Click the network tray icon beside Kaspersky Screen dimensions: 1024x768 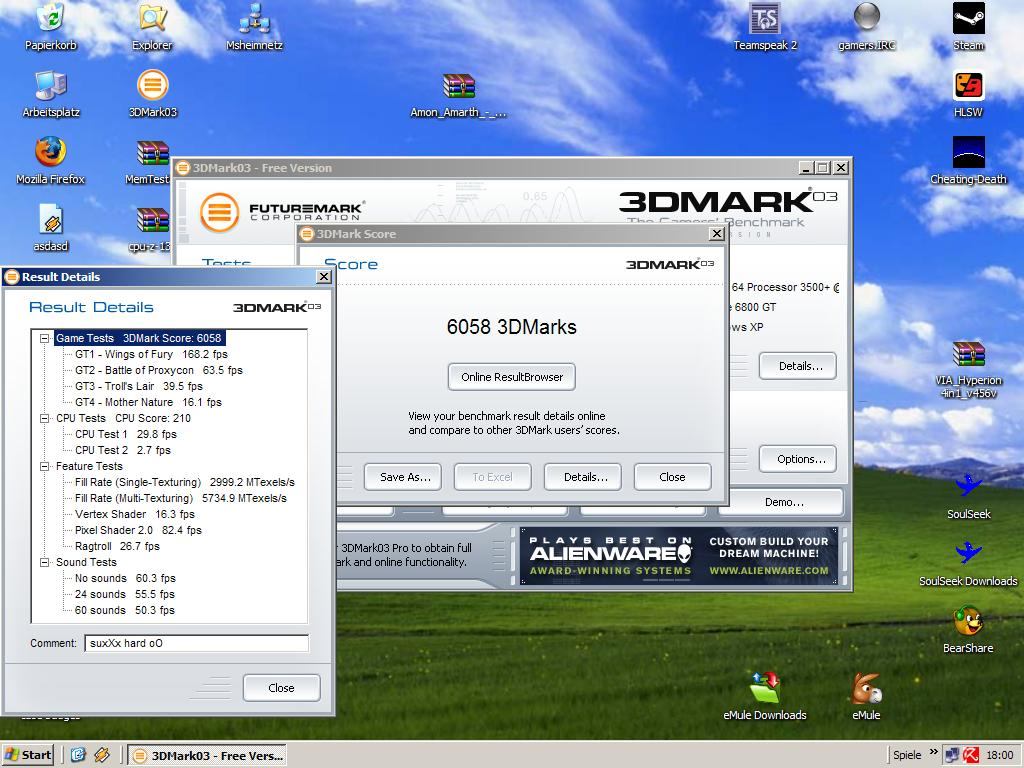(953, 756)
